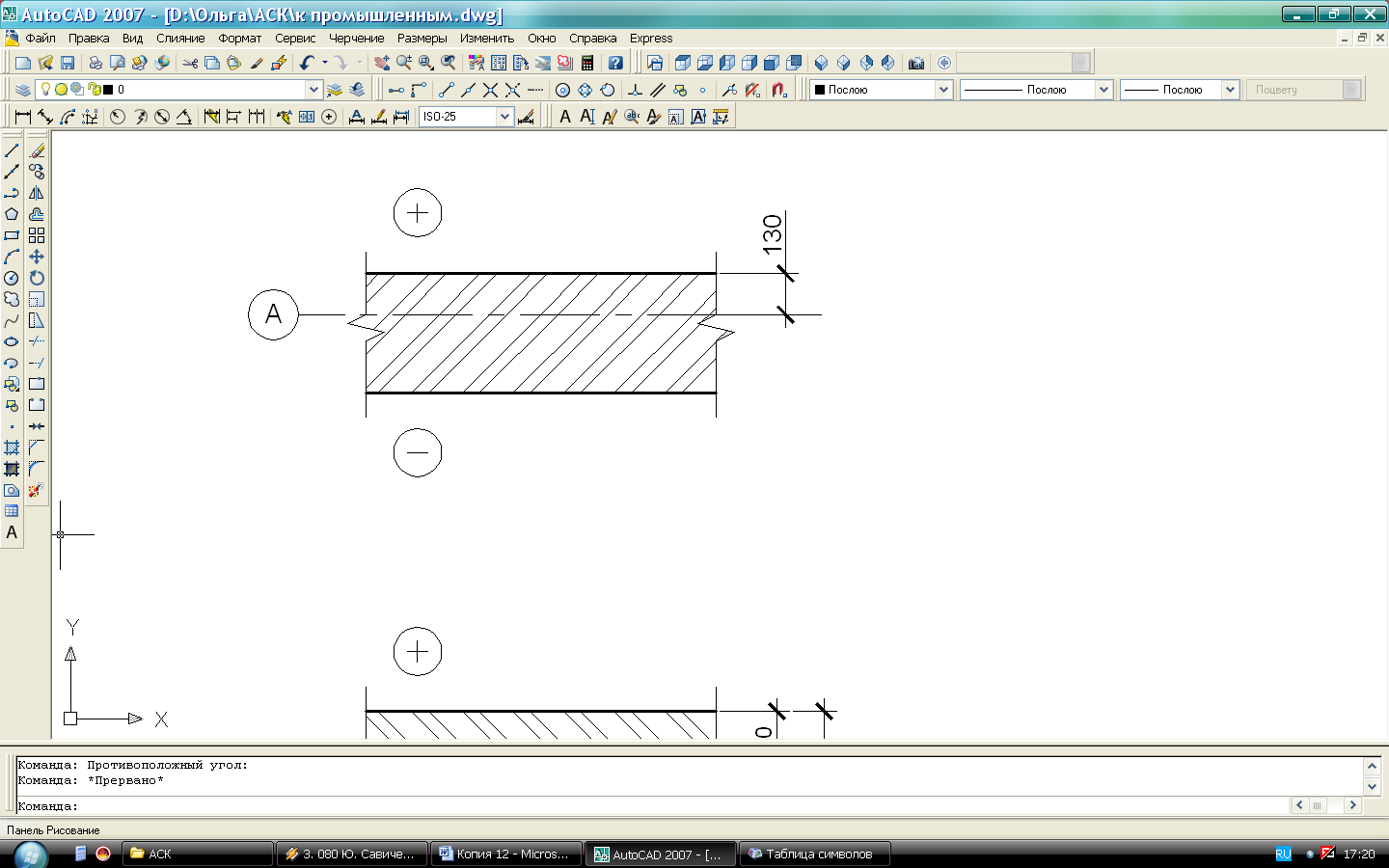Open the Файл menu
Image resolution: width=1389 pixels, height=868 pixels.
tap(41, 39)
